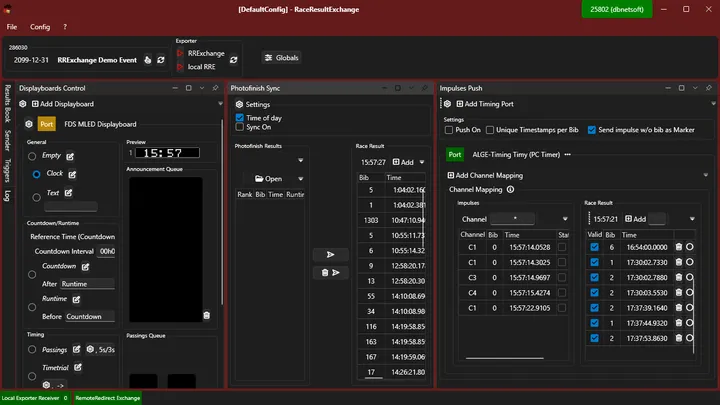This screenshot has height=405, width=720.
Task: Click the green Port button for ALGE-Timing
Action: 455,155
